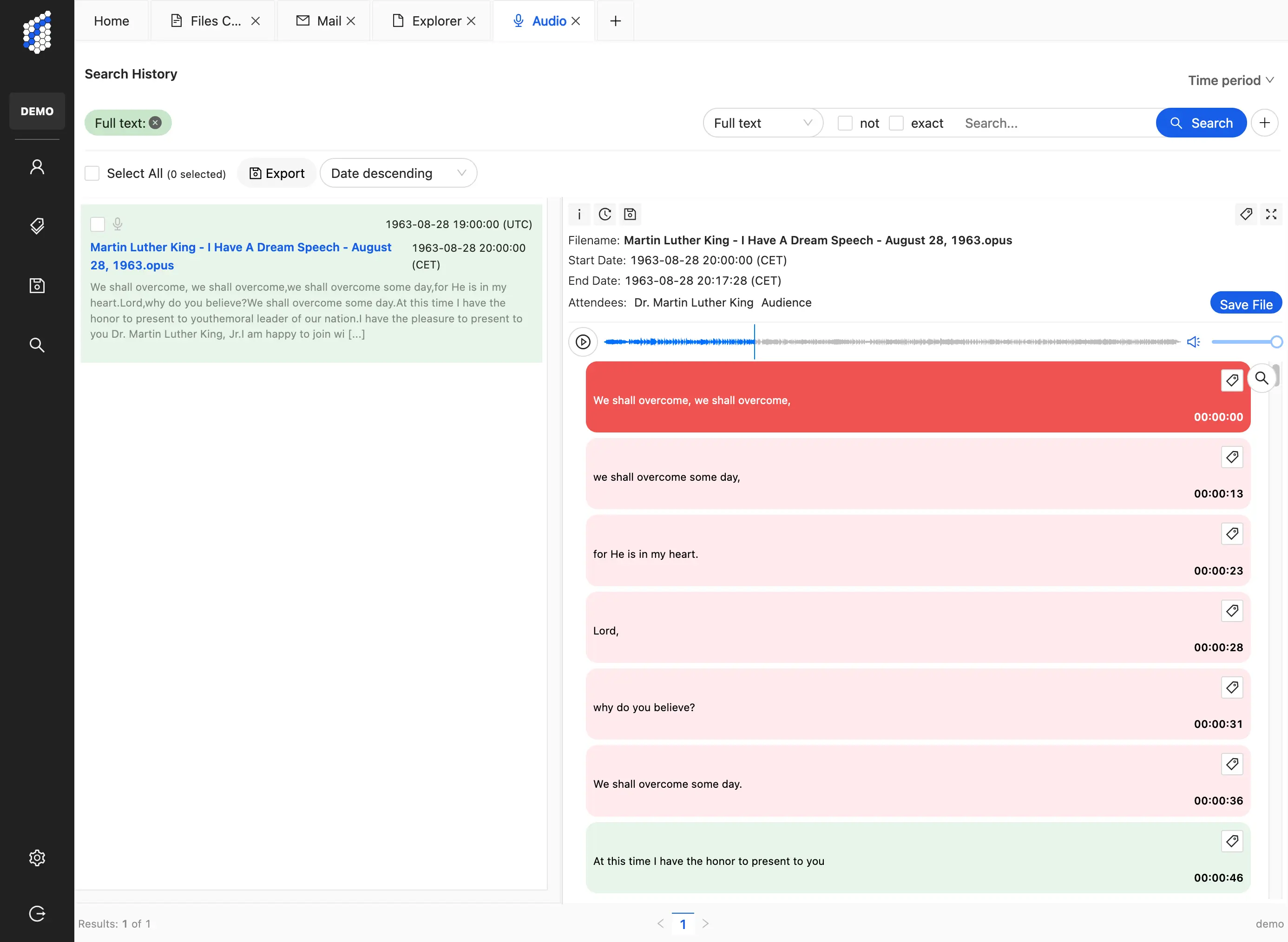
Task: Open the Date descending sort dropdown
Action: 398,173
